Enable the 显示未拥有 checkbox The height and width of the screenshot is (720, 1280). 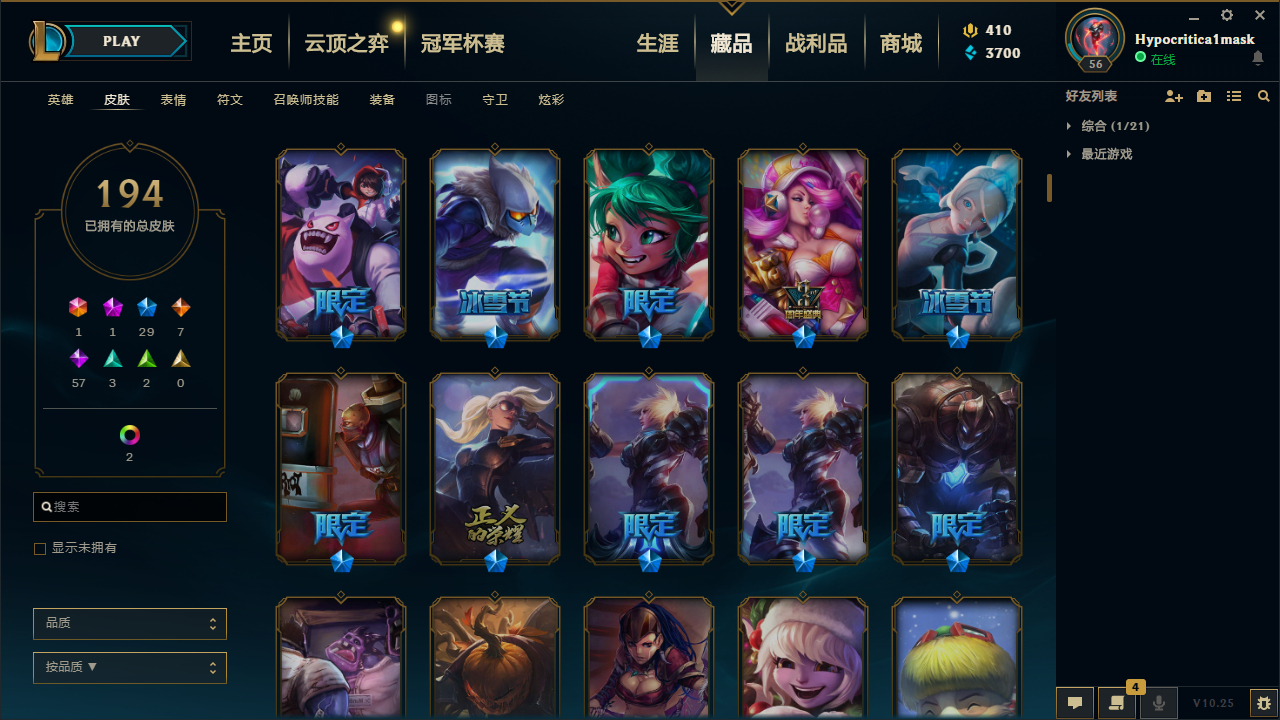(x=40, y=549)
